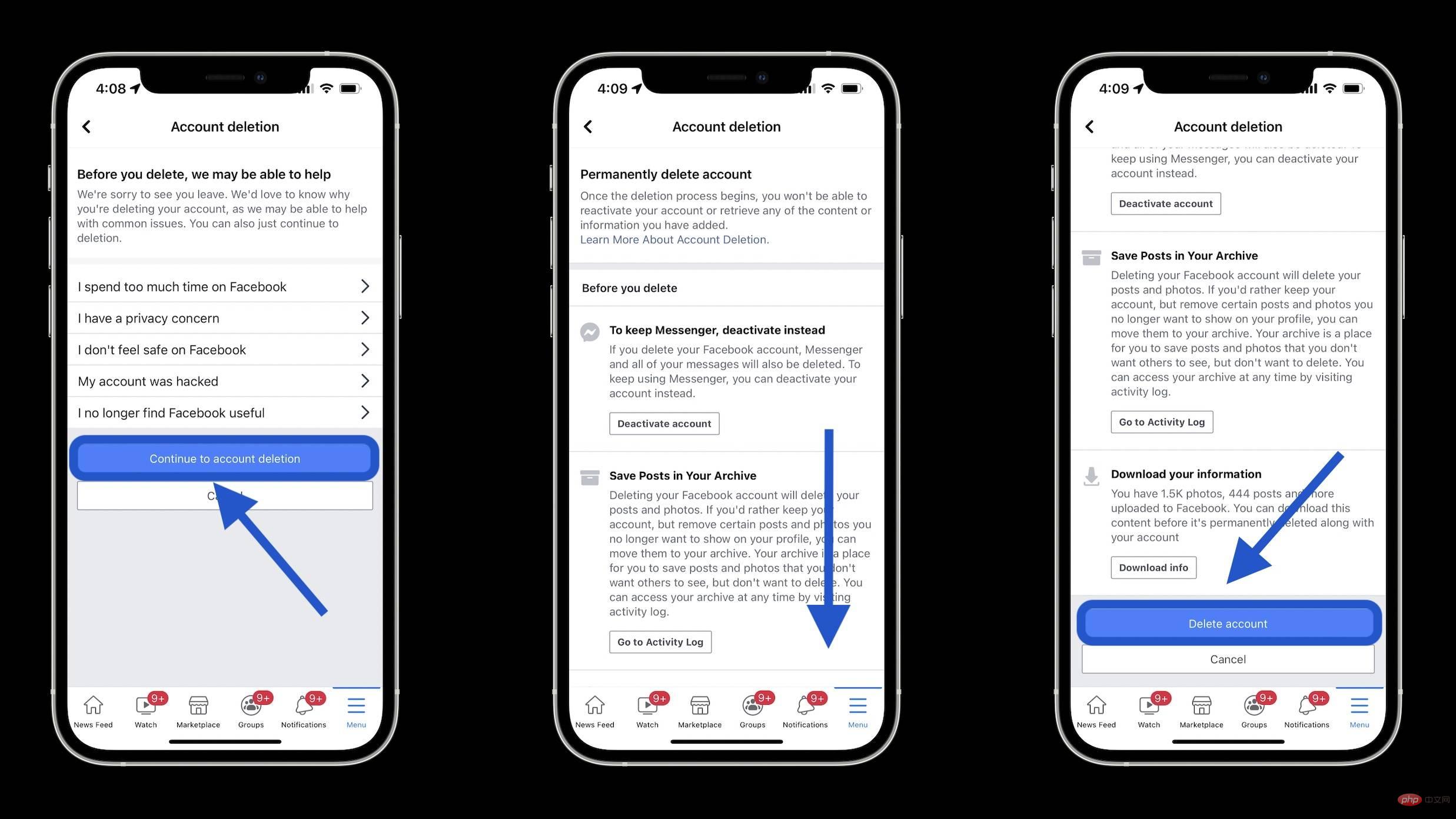Select My account was hacked reason
The width and height of the screenshot is (1456, 819).
[225, 381]
